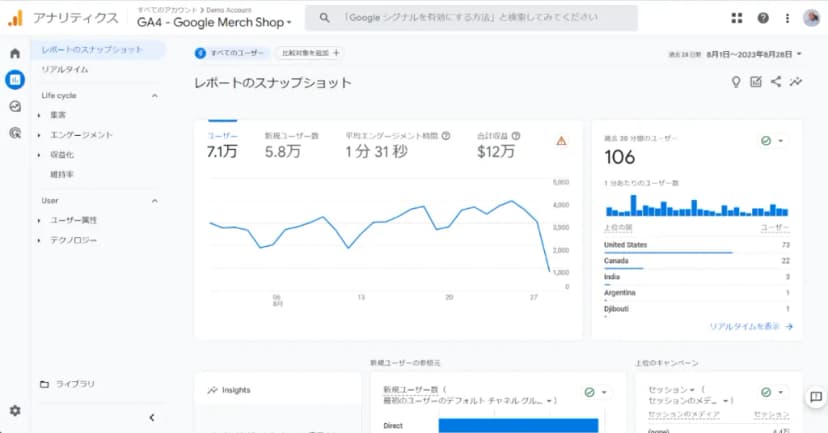Click the United States country row

coord(697,247)
